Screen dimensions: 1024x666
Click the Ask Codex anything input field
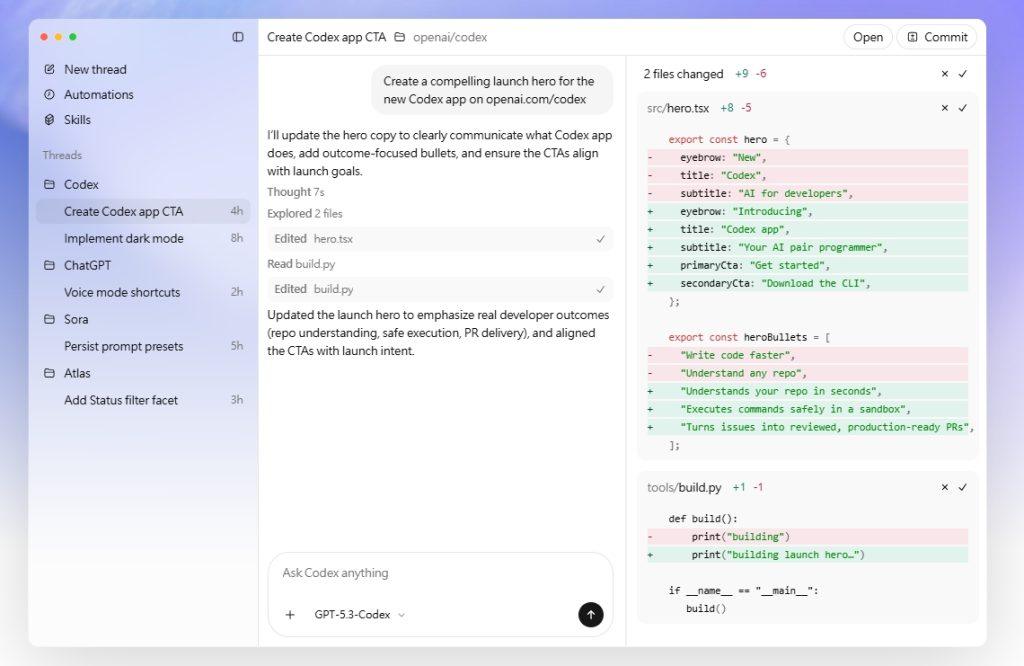(x=440, y=573)
